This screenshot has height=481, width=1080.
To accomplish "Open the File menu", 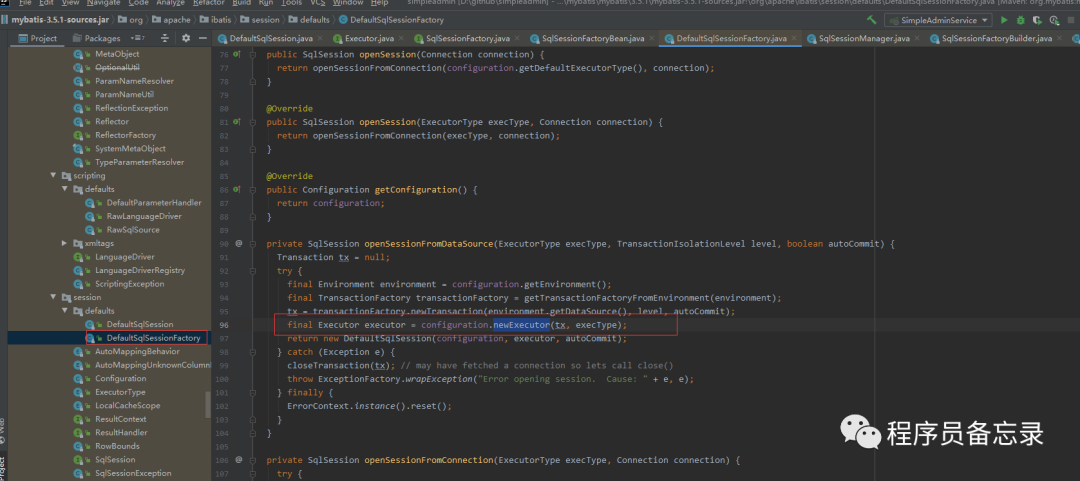I will [26, 3].
